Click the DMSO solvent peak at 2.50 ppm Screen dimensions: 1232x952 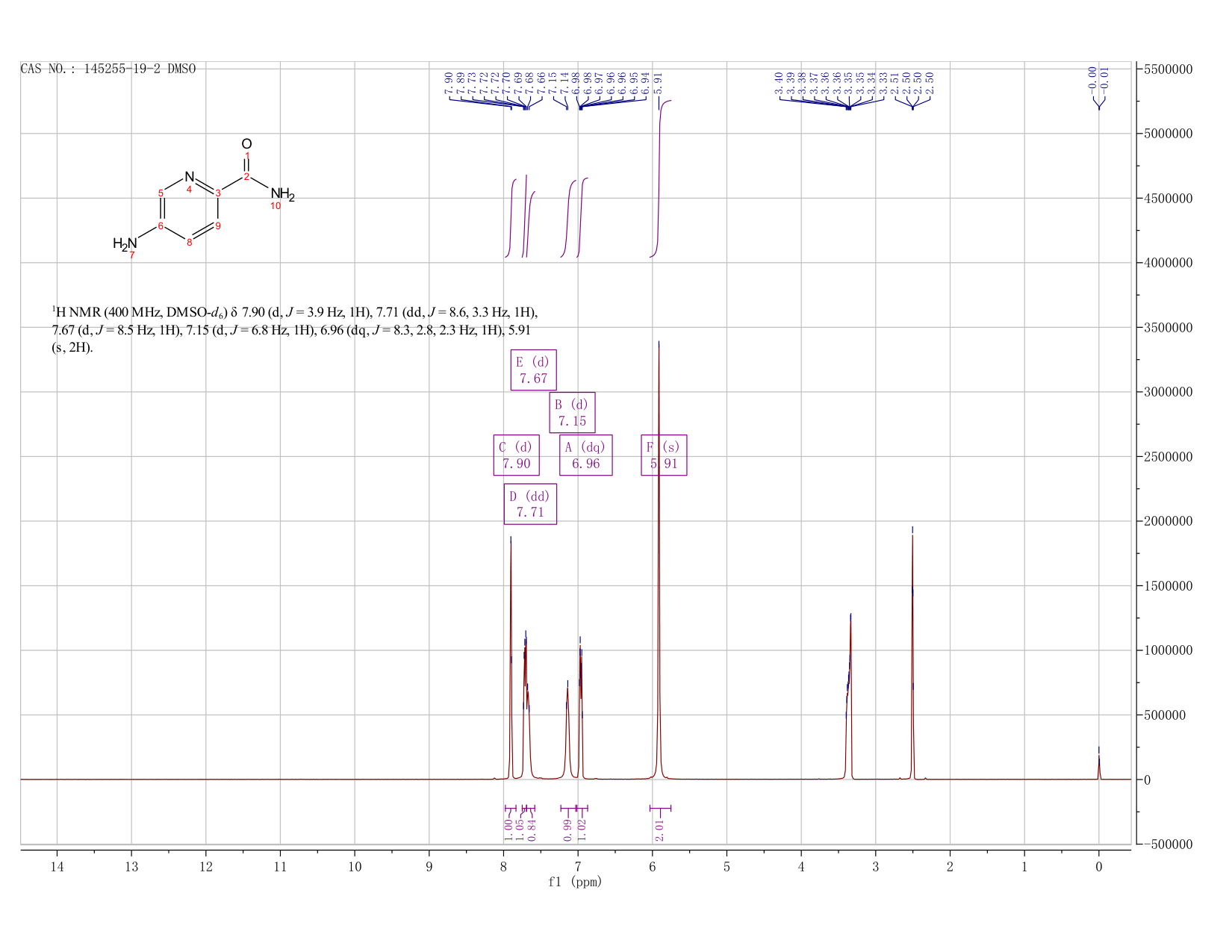click(x=912, y=657)
